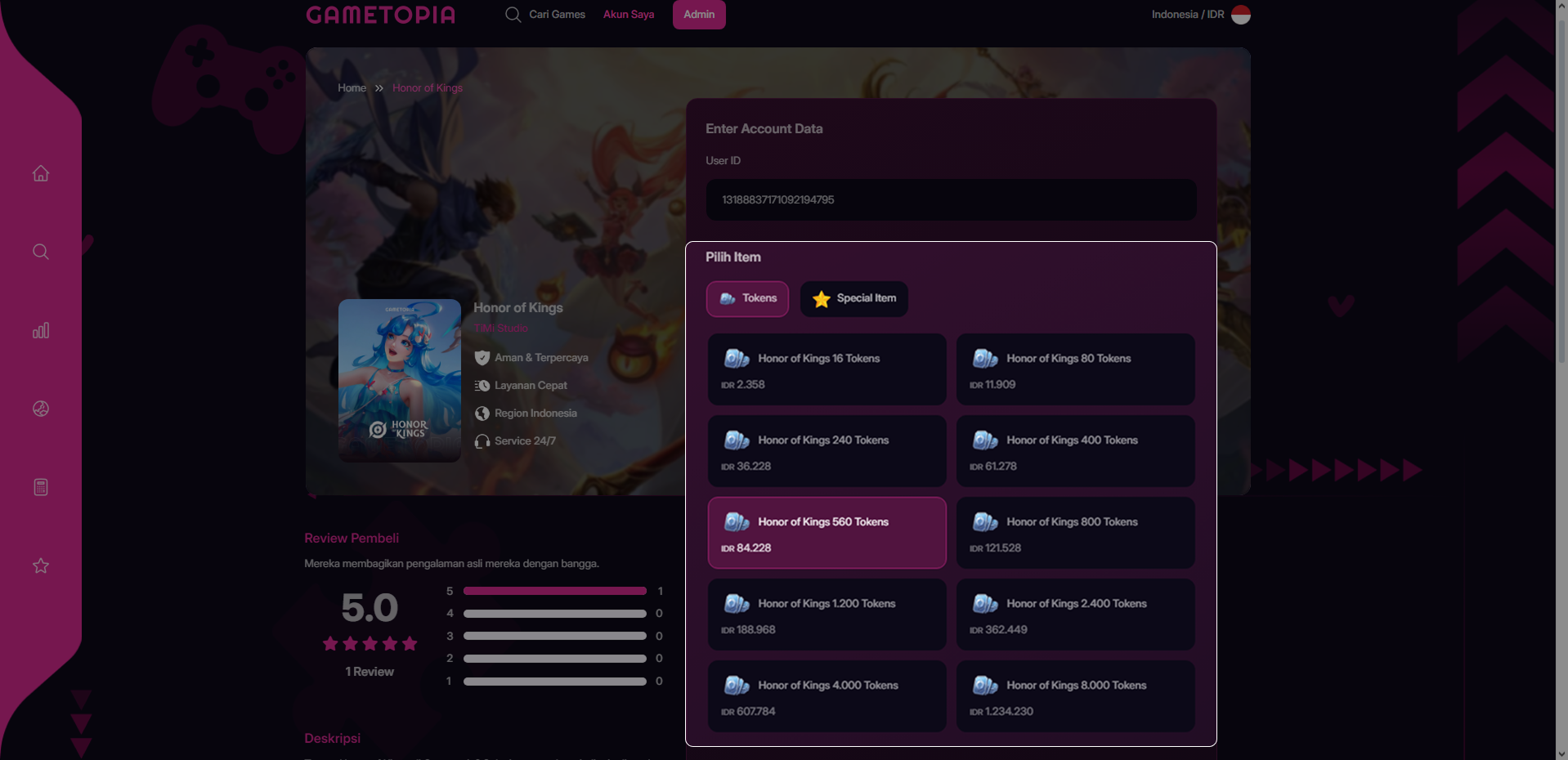Screen dimensions: 1568x760
Task: Click the Deskripsi heading
Action: (332, 739)
